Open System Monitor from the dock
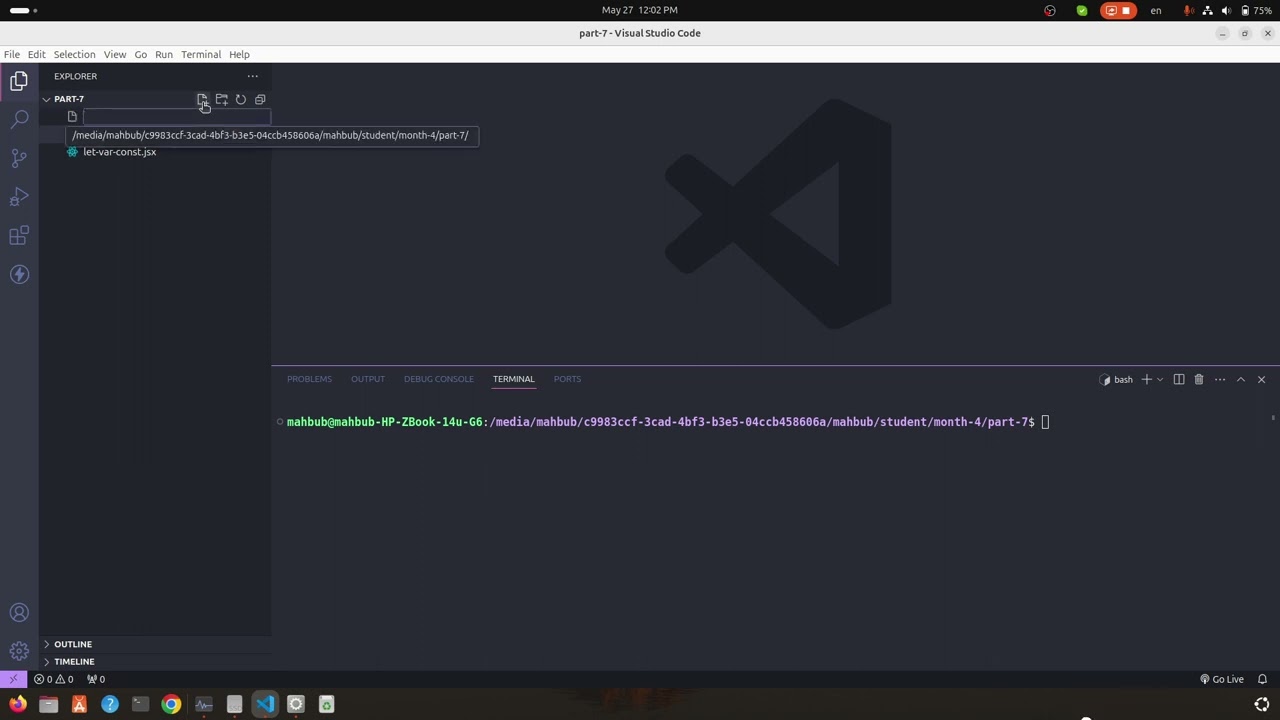Screen dimensions: 1280x720 coord(203,705)
